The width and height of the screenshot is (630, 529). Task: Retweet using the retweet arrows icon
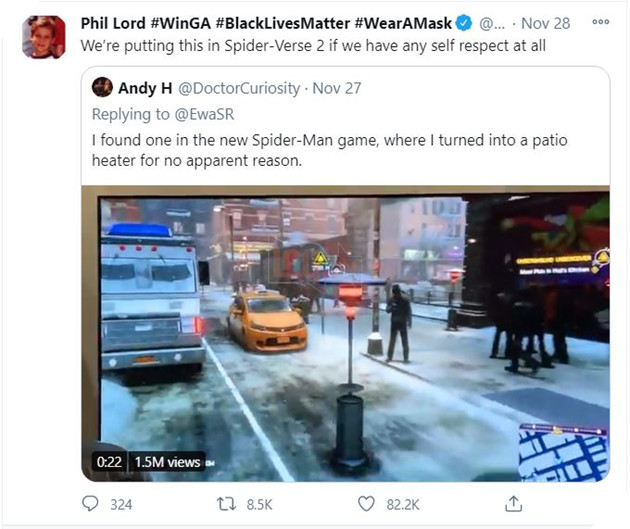click(x=226, y=504)
